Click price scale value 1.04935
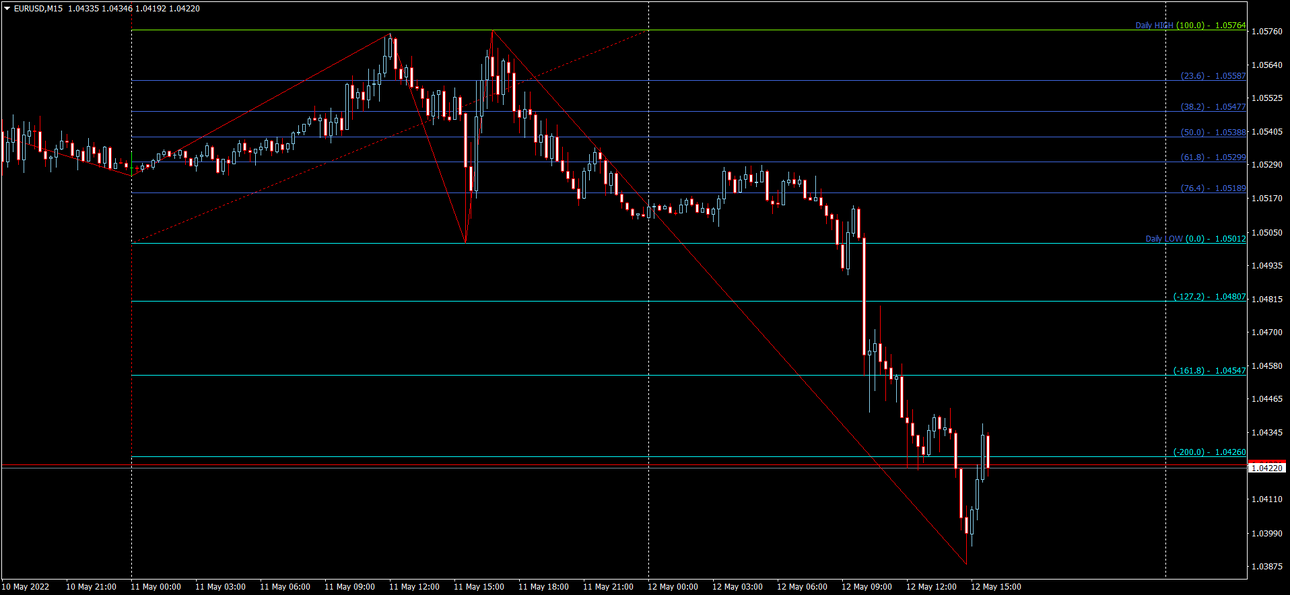This screenshot has width=1290, height=595. (1267, 265)
